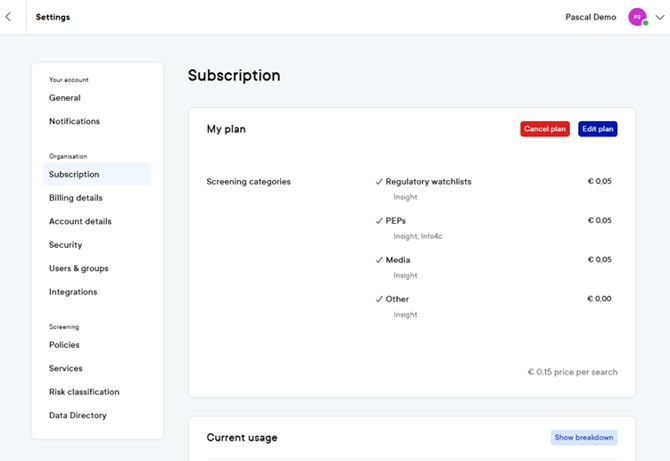
Task: Click the Edit plan button
Action: click(x=597, y=129)
